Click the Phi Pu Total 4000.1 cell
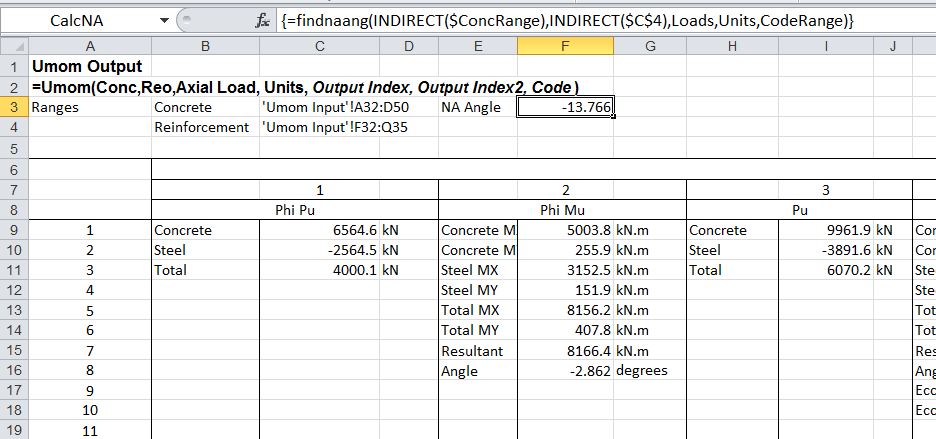The image size is (936, 439). 319,270
